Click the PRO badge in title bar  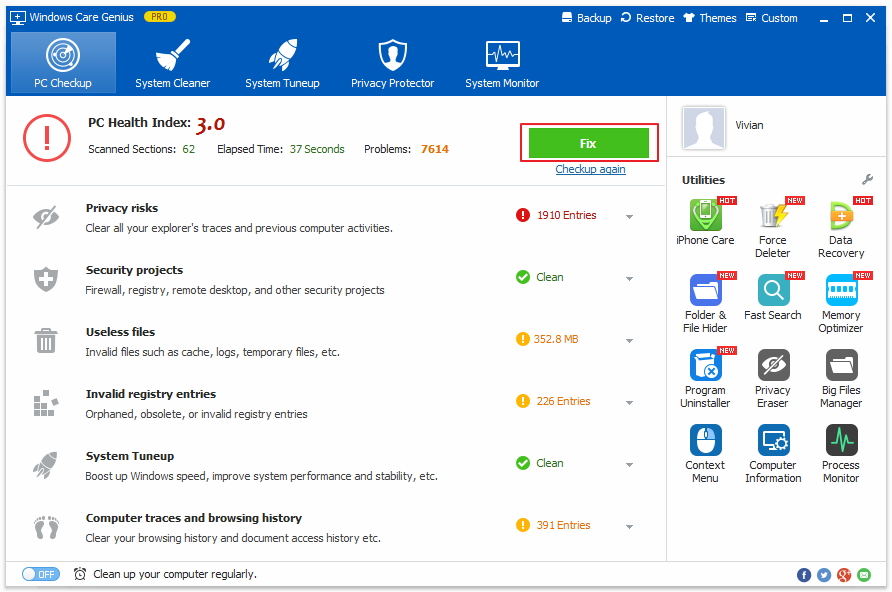tap(160, 17)
